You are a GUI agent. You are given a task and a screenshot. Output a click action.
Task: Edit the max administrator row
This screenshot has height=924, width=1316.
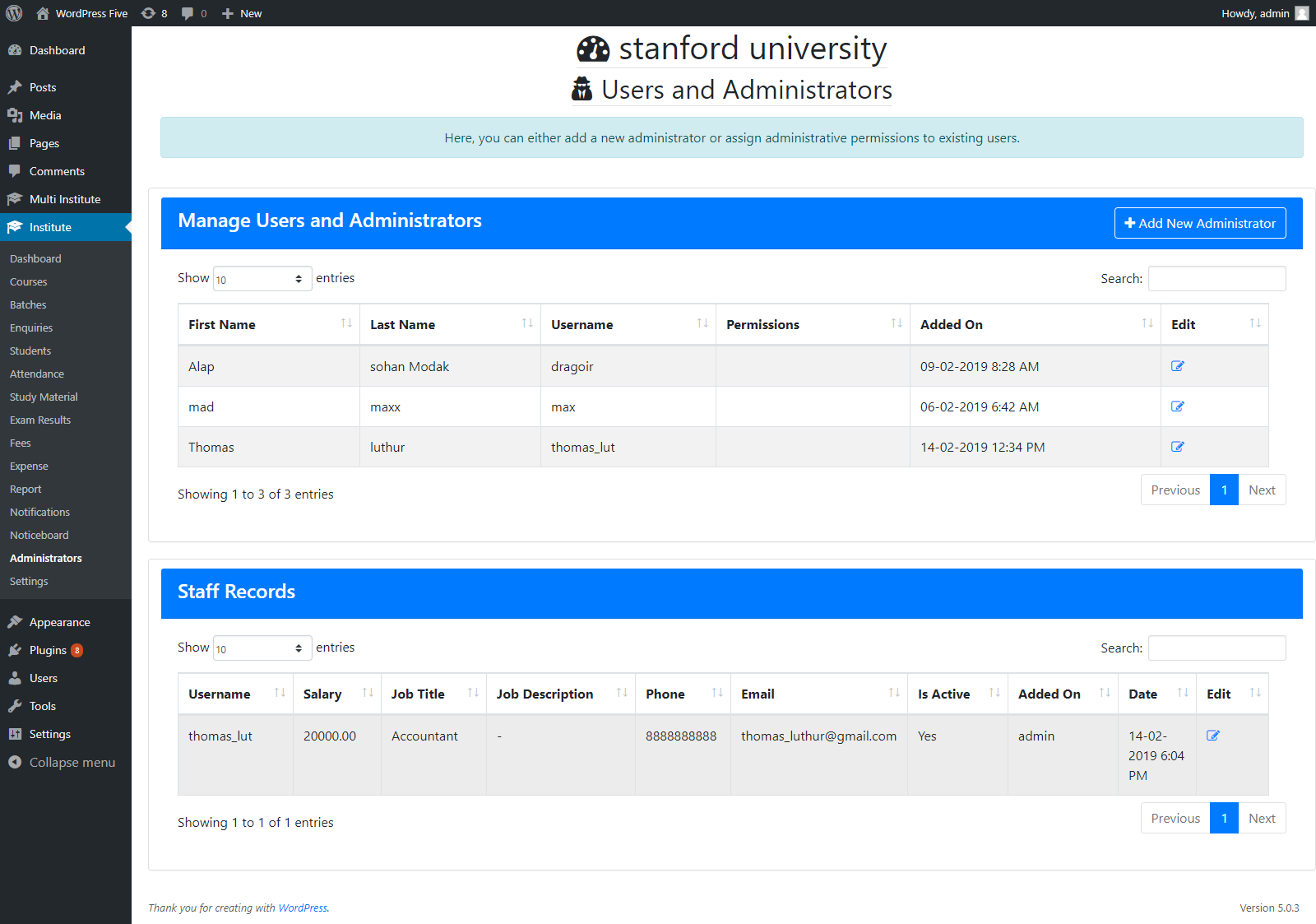(1178, 406)
